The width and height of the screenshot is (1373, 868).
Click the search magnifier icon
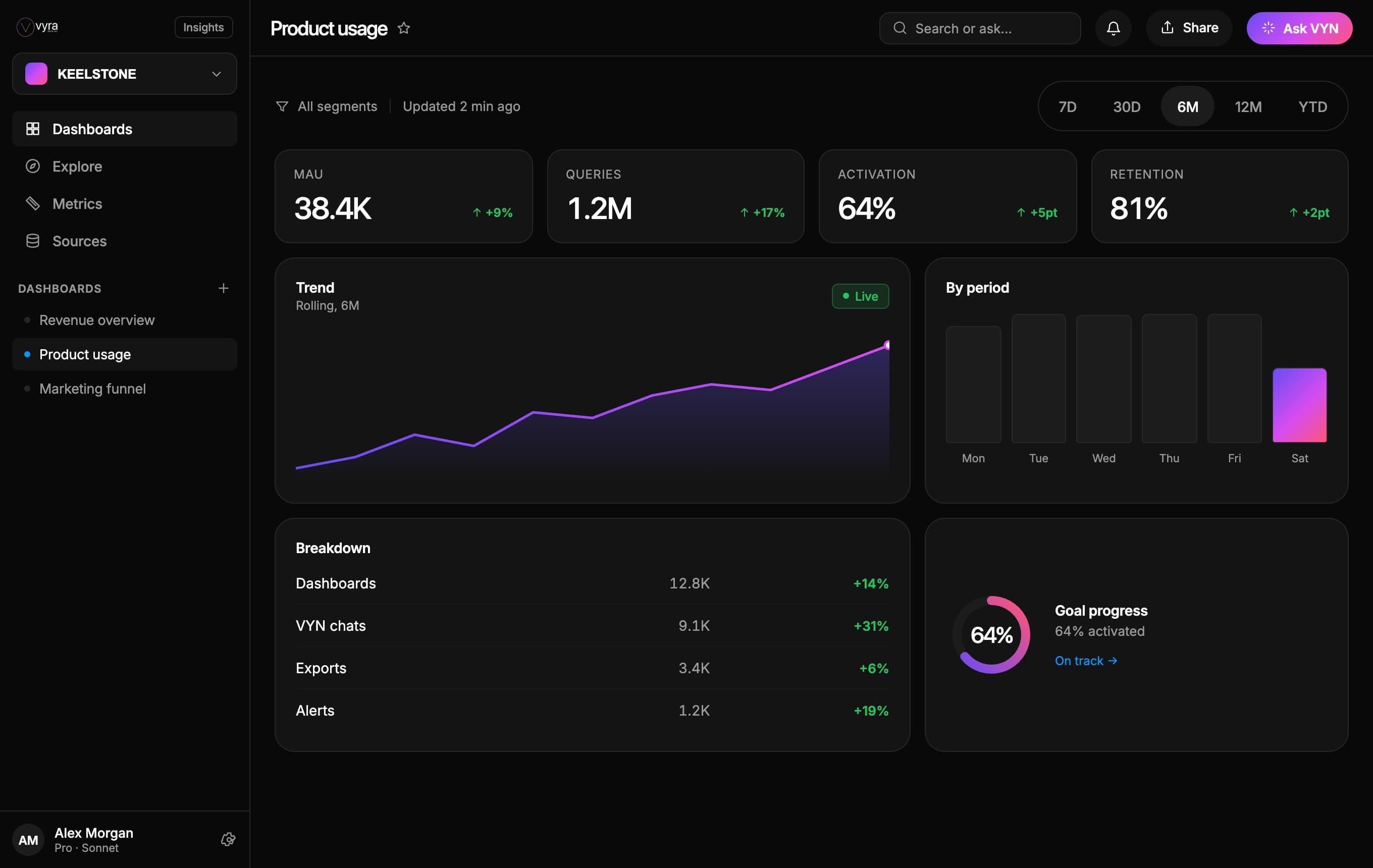[900, 28]
